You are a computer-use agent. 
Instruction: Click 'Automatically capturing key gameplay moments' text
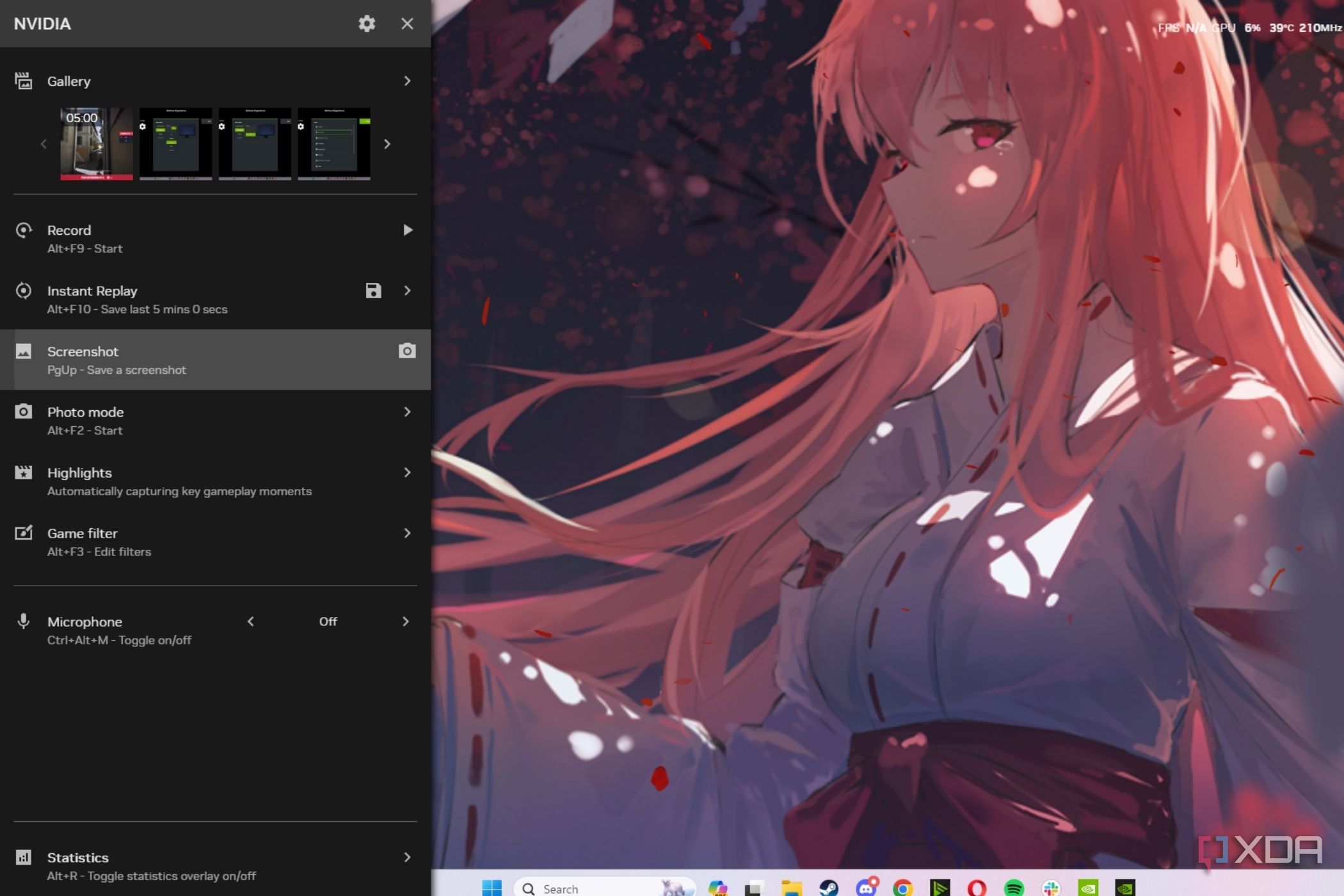coord(179,491)
